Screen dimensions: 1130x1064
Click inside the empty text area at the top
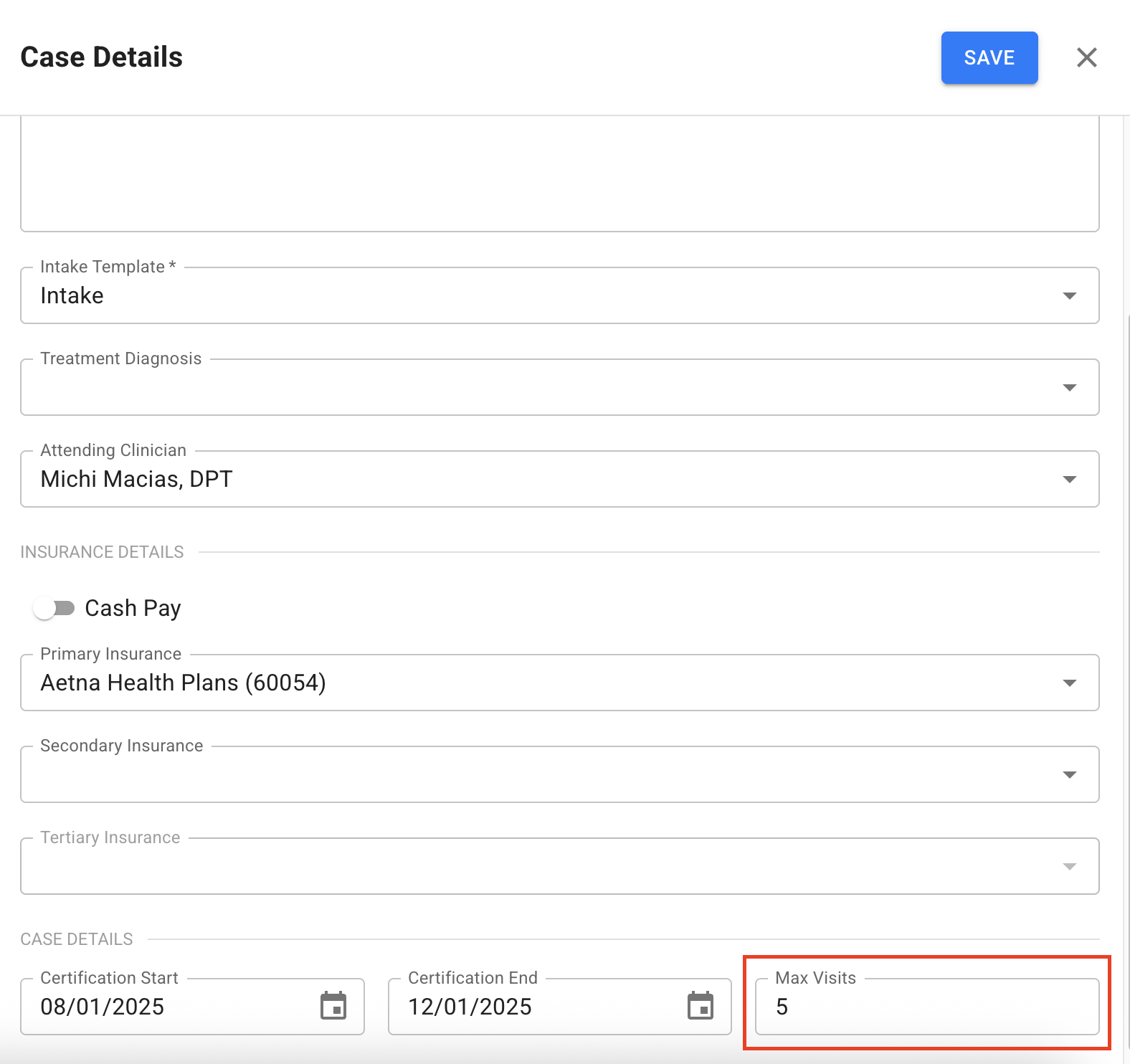coord(559,172)
